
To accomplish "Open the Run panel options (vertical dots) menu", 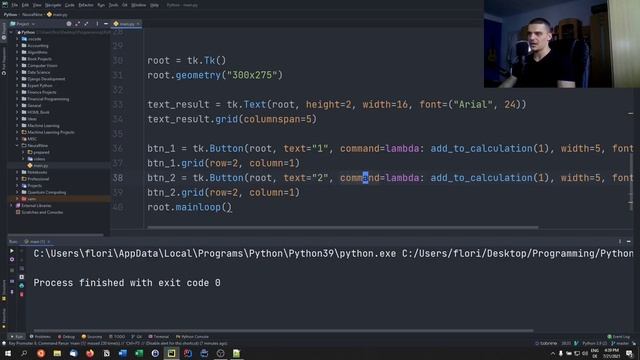I will click(x=620, y=242).
